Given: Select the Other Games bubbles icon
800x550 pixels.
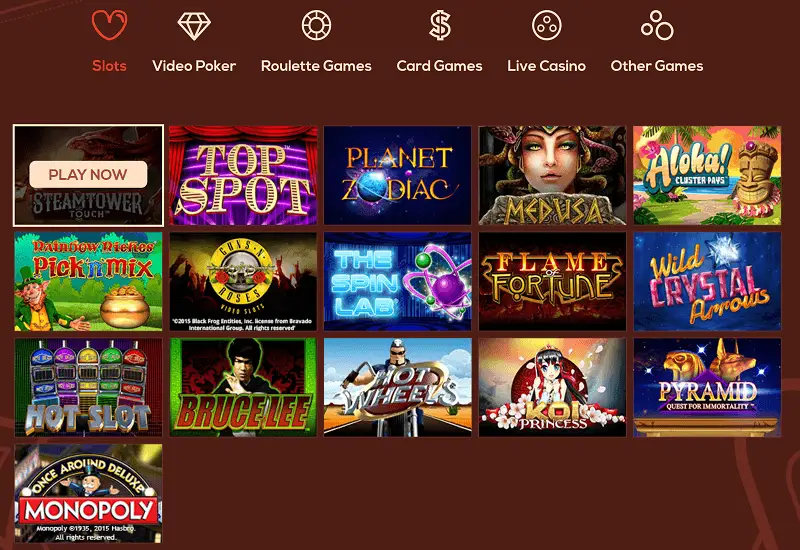Looking at the screenshot, I should point(657,26).
